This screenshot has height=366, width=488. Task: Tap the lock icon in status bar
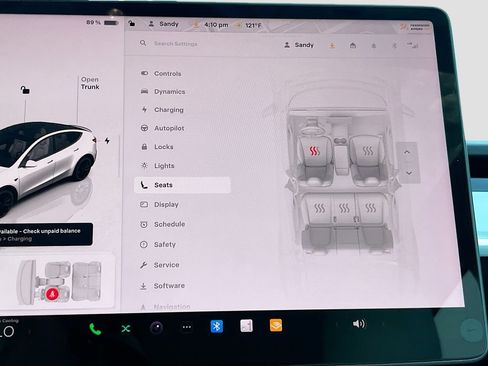coord(132,23)
